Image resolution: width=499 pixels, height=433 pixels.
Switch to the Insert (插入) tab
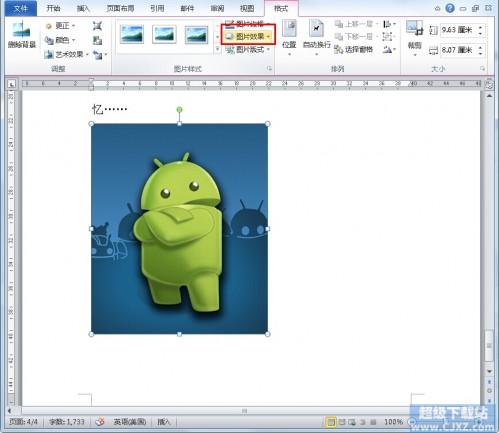click(x=83, y=9)
